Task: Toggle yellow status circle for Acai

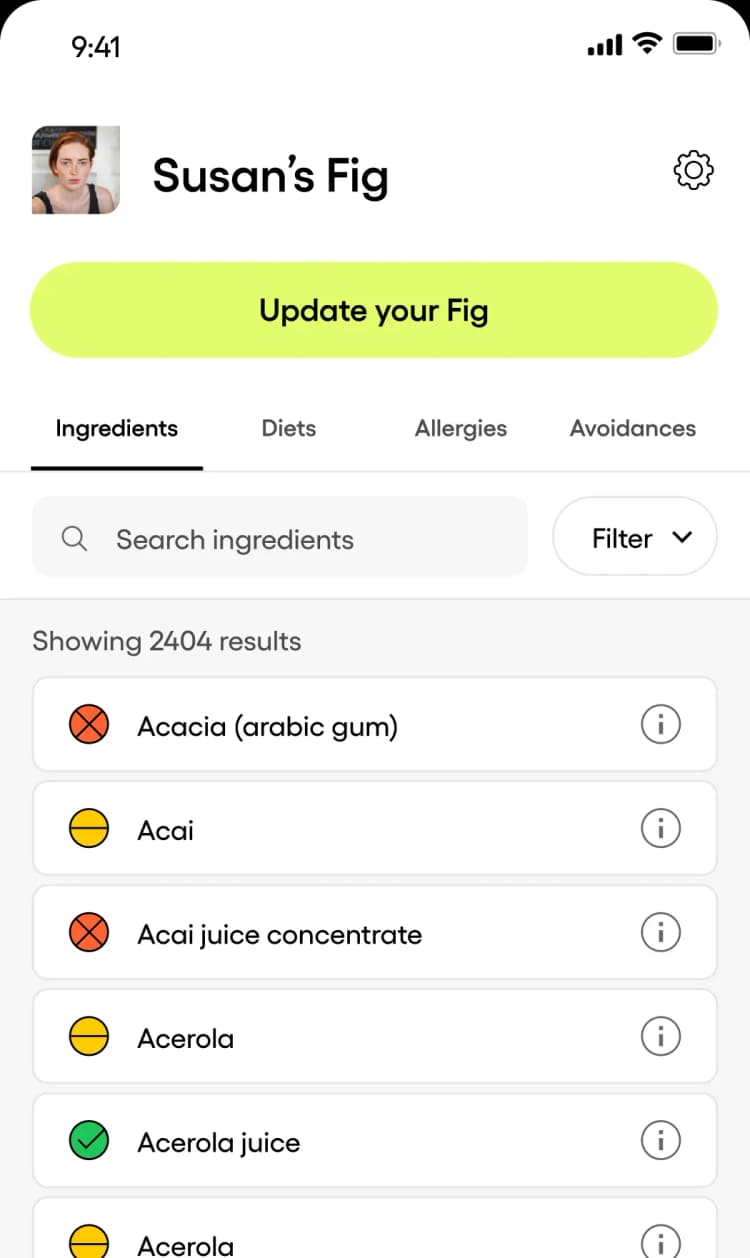Action: 89,829
